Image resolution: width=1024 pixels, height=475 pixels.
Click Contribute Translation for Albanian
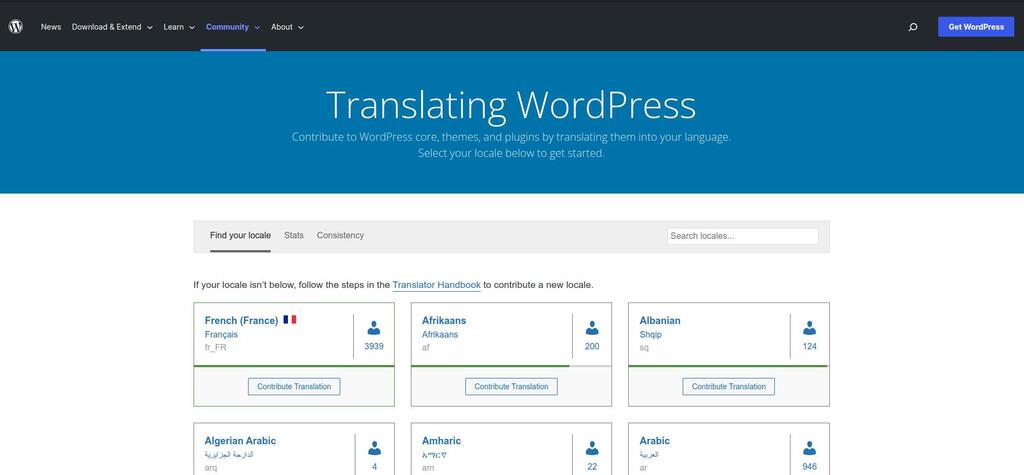pyautogui.click(x=729, y=386)
